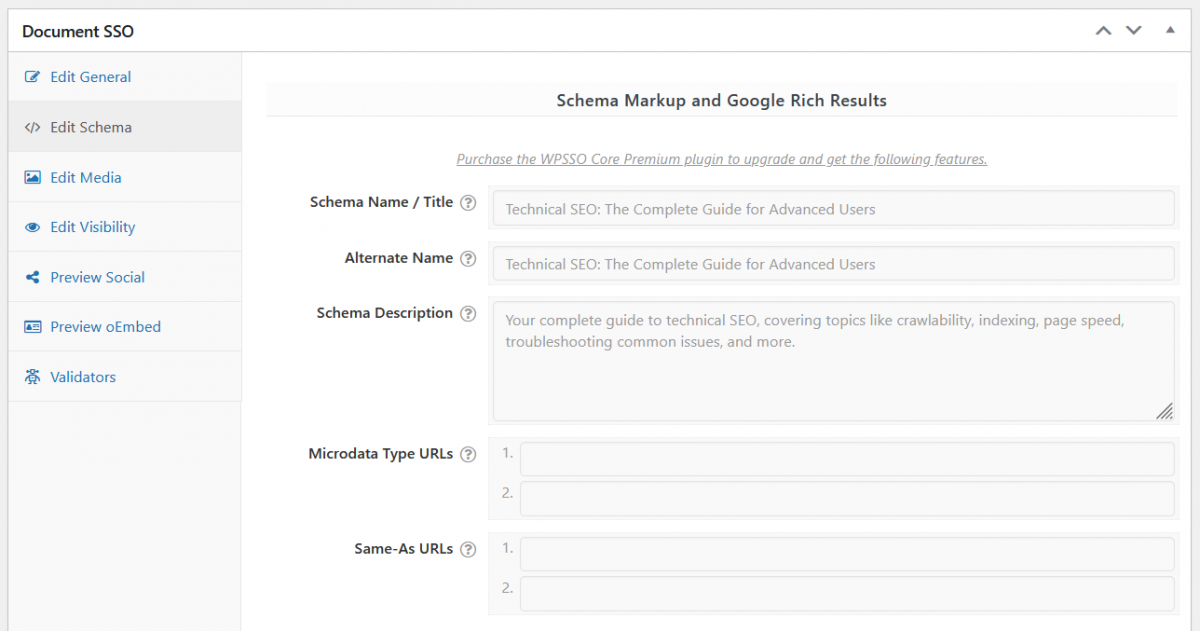Image resolution: width=1200 pixels, height=631 pixels.
Task: Click the Edit General pencil icon
Action: [30, 76]
